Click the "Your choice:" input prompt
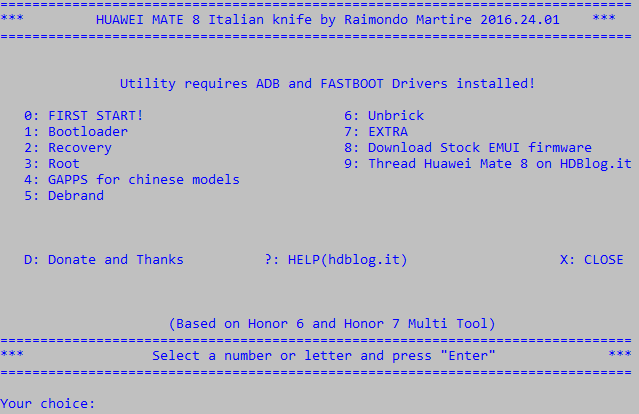 coord(48,403)
